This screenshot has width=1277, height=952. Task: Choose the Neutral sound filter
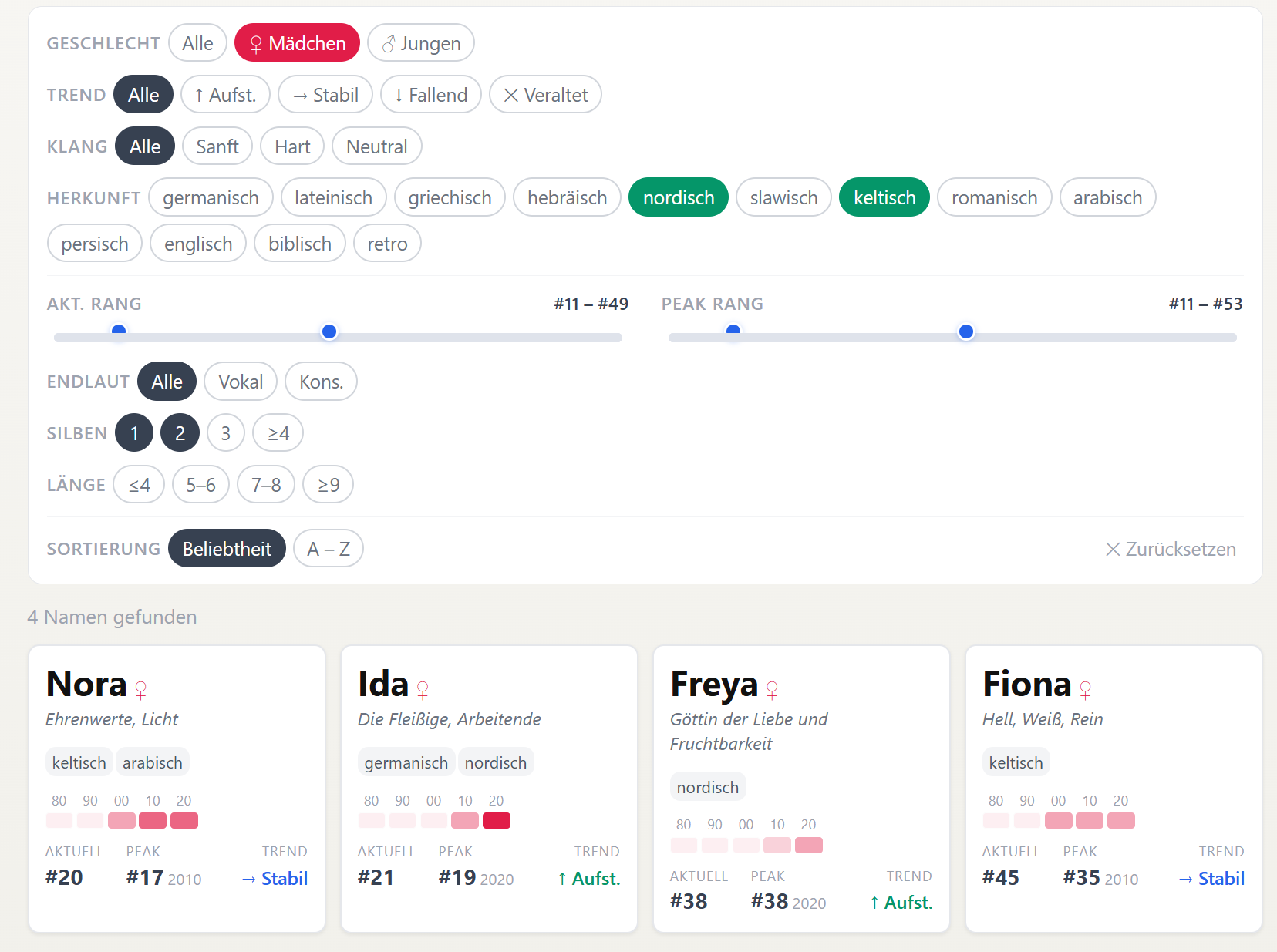[x=377, y=146]
